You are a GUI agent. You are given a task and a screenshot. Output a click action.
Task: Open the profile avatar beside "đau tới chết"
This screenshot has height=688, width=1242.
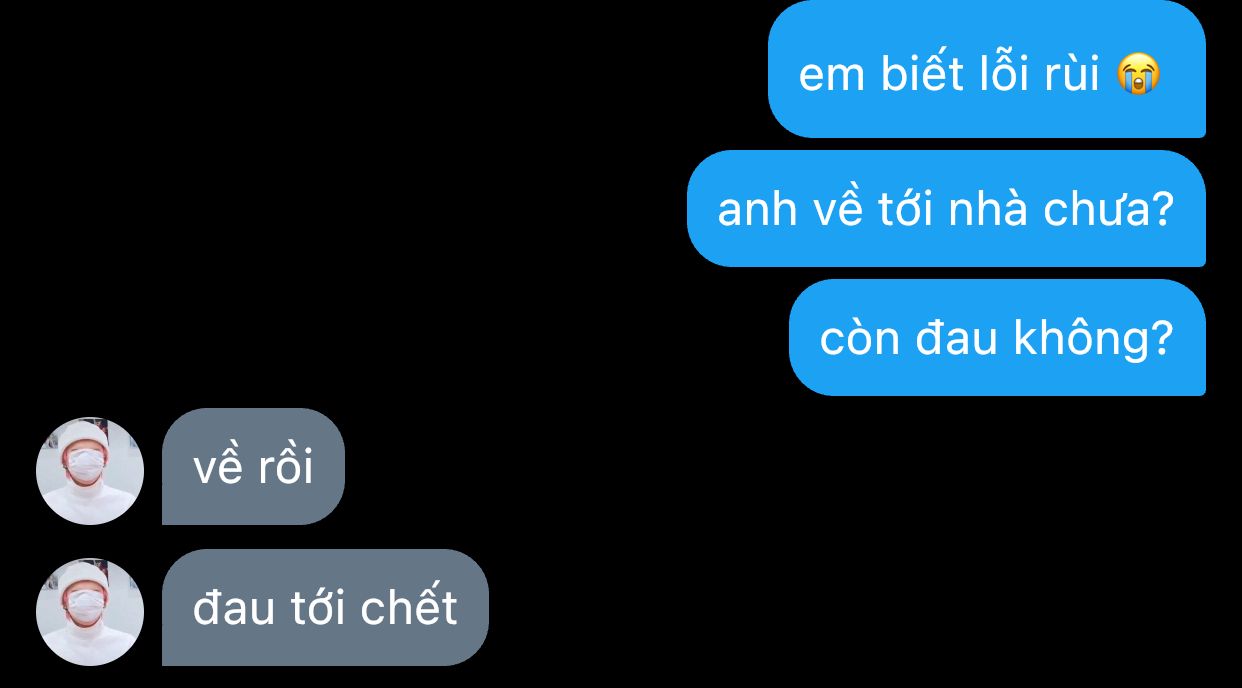point(90,612)
